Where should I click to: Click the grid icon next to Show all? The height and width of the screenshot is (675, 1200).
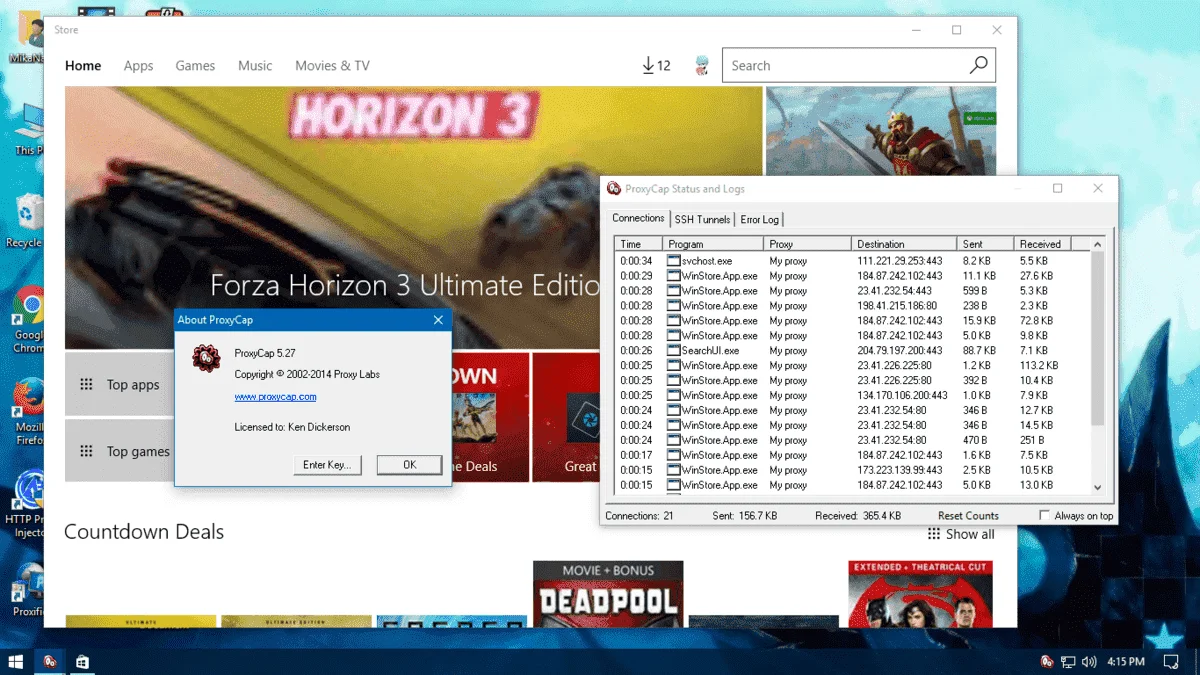click(x=934, y=534)
